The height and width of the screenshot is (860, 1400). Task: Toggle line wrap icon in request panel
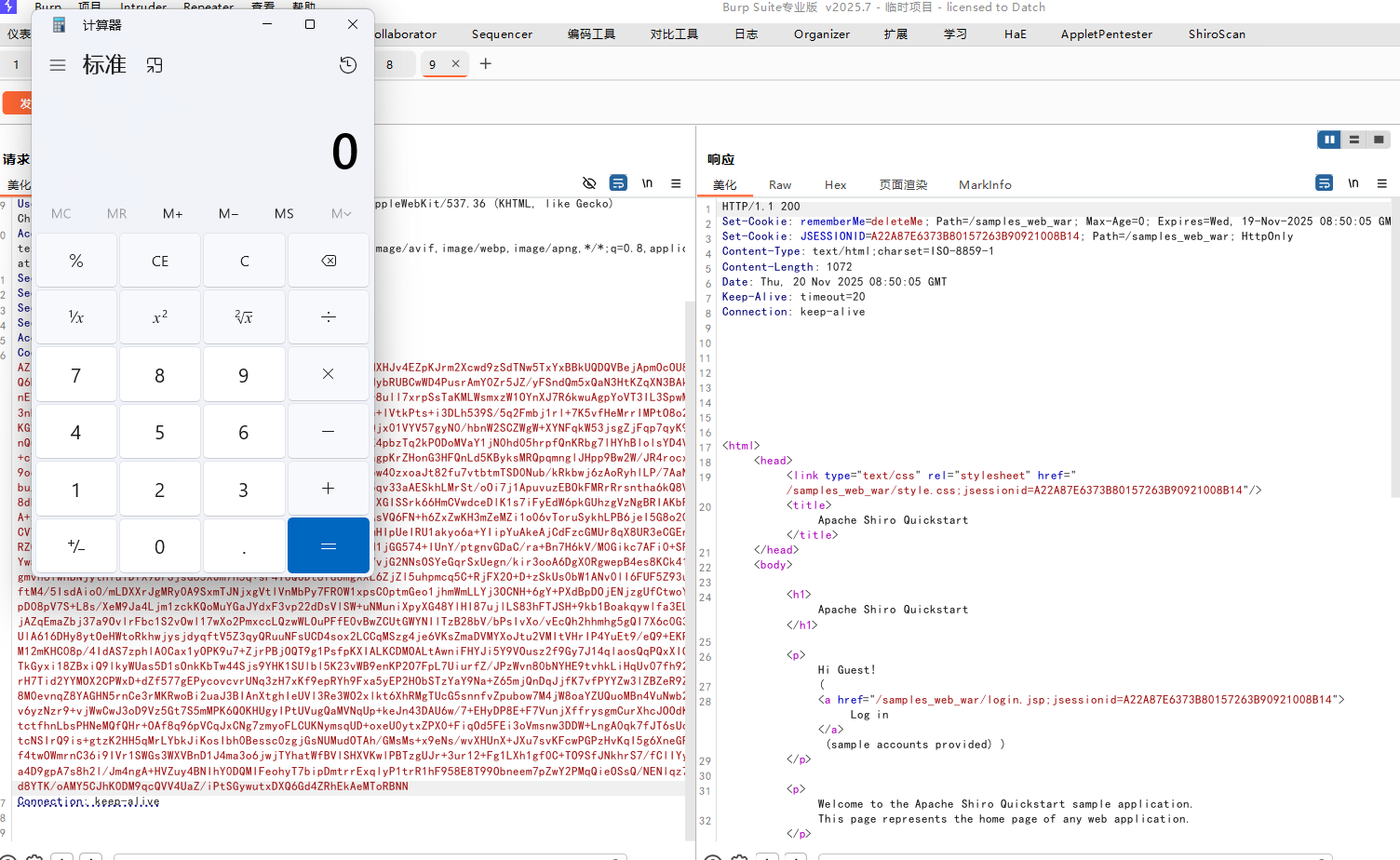click(618, 183)
